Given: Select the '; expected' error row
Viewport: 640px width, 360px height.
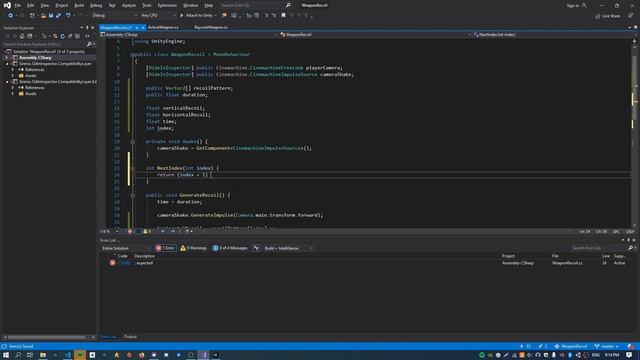Looking at the screenshot, I should point(367,263).
